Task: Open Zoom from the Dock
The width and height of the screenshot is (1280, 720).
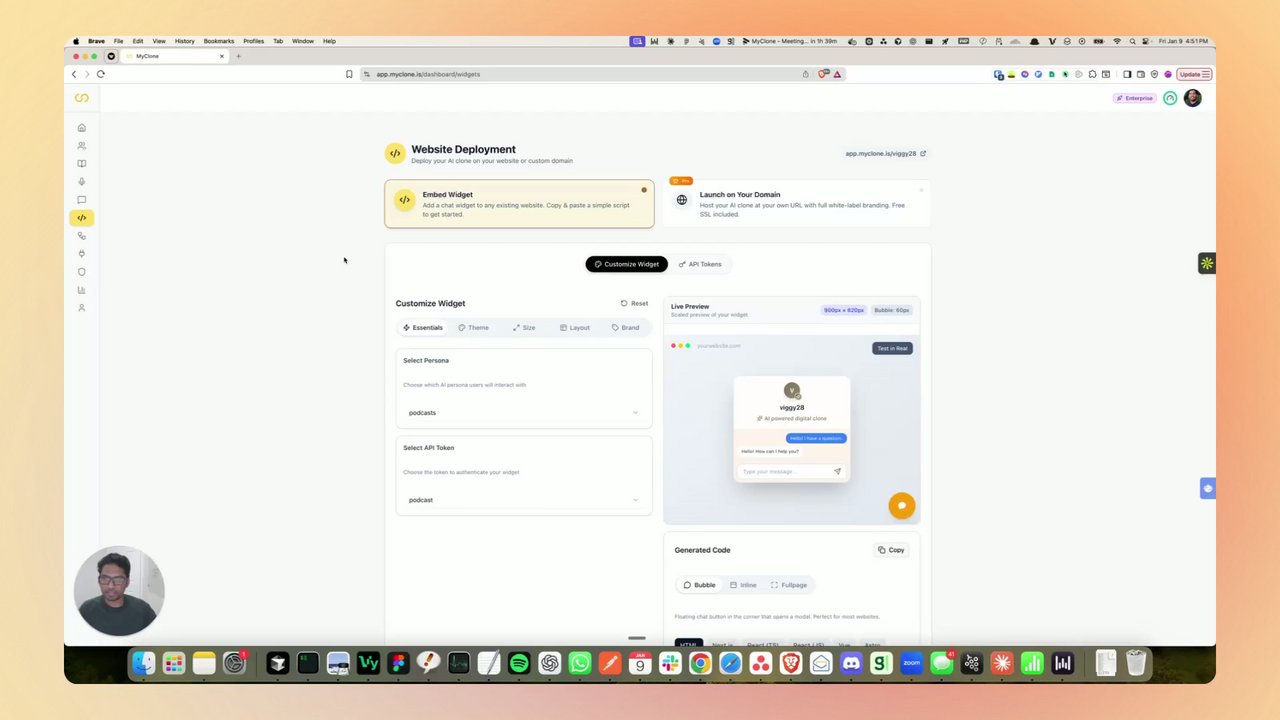Action: [911, 663]
